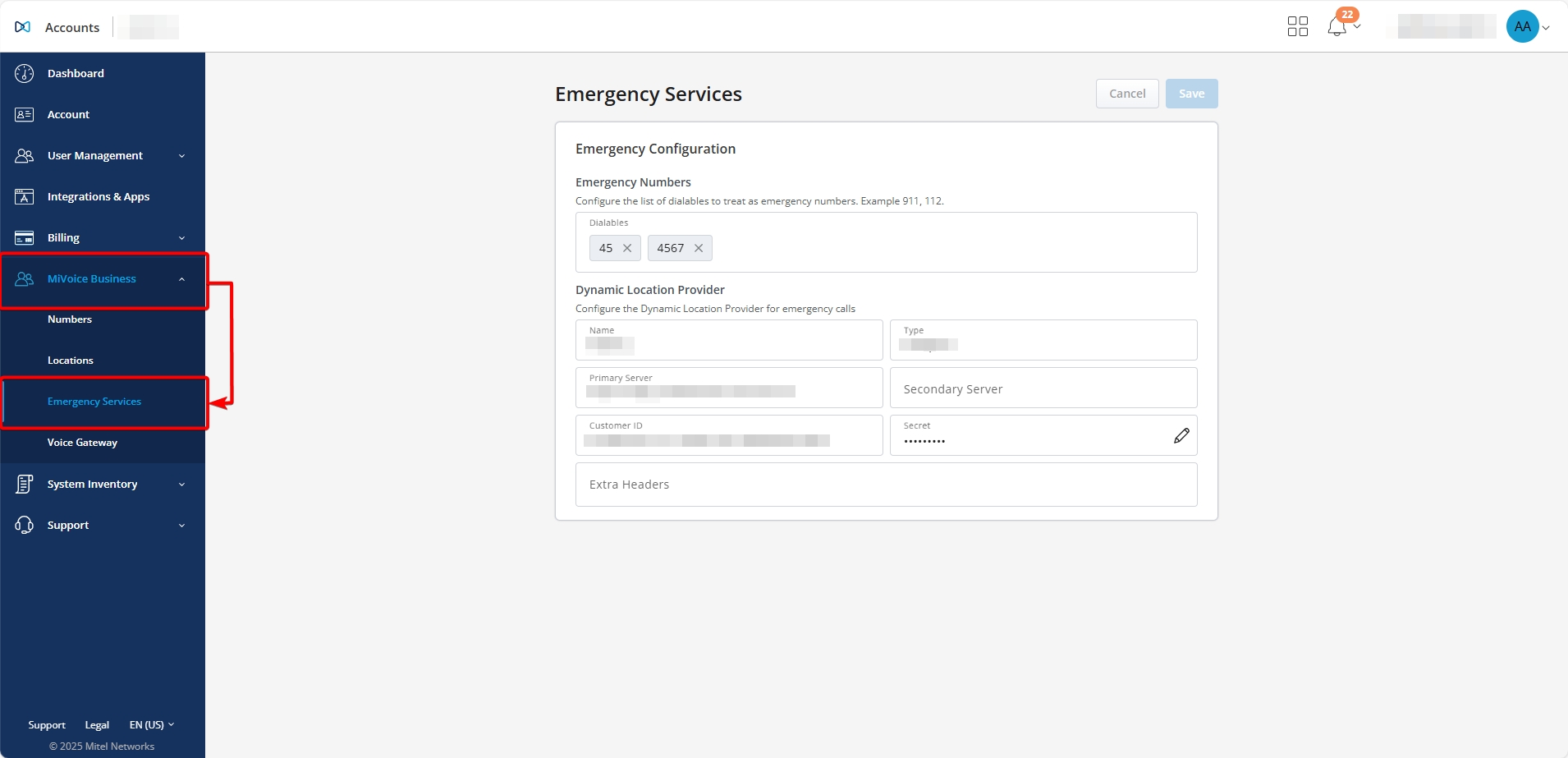
Task: Click the © 2025 Mitel Networks text
Action: pos(102,747)
